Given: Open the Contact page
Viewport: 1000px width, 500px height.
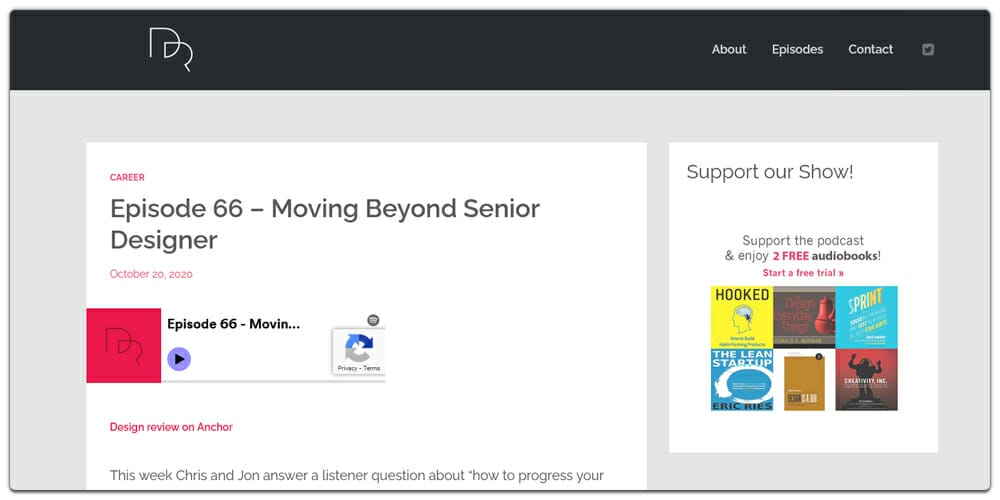Looking at the screenshot, I should click(x=871, y=50).
